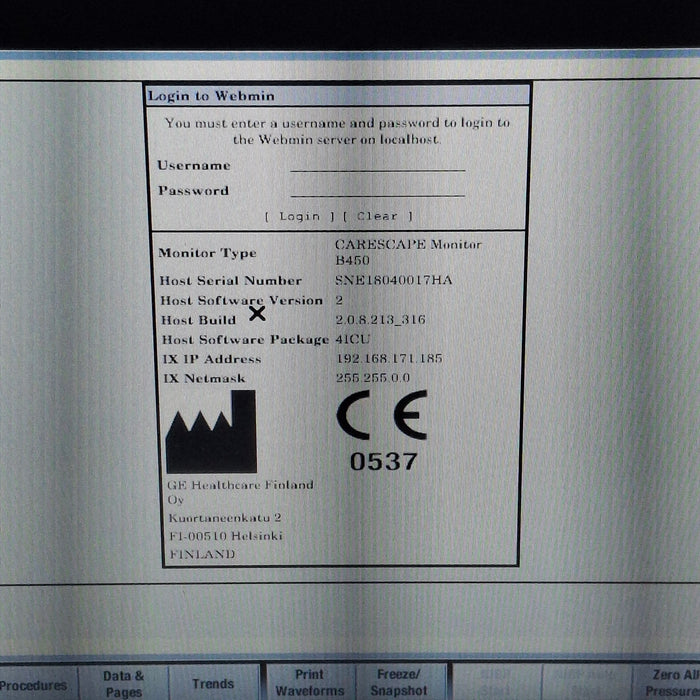Click IP address 192.168.171.185
The image size is (700, 700).
pos(389,358)
